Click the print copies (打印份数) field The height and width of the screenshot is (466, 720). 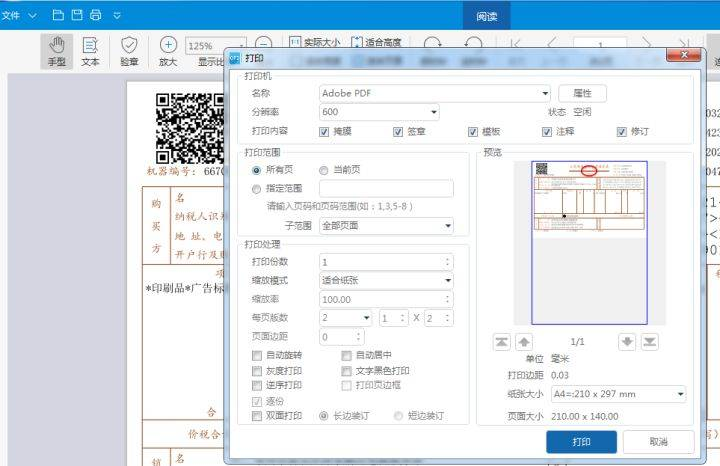point(386,262)
